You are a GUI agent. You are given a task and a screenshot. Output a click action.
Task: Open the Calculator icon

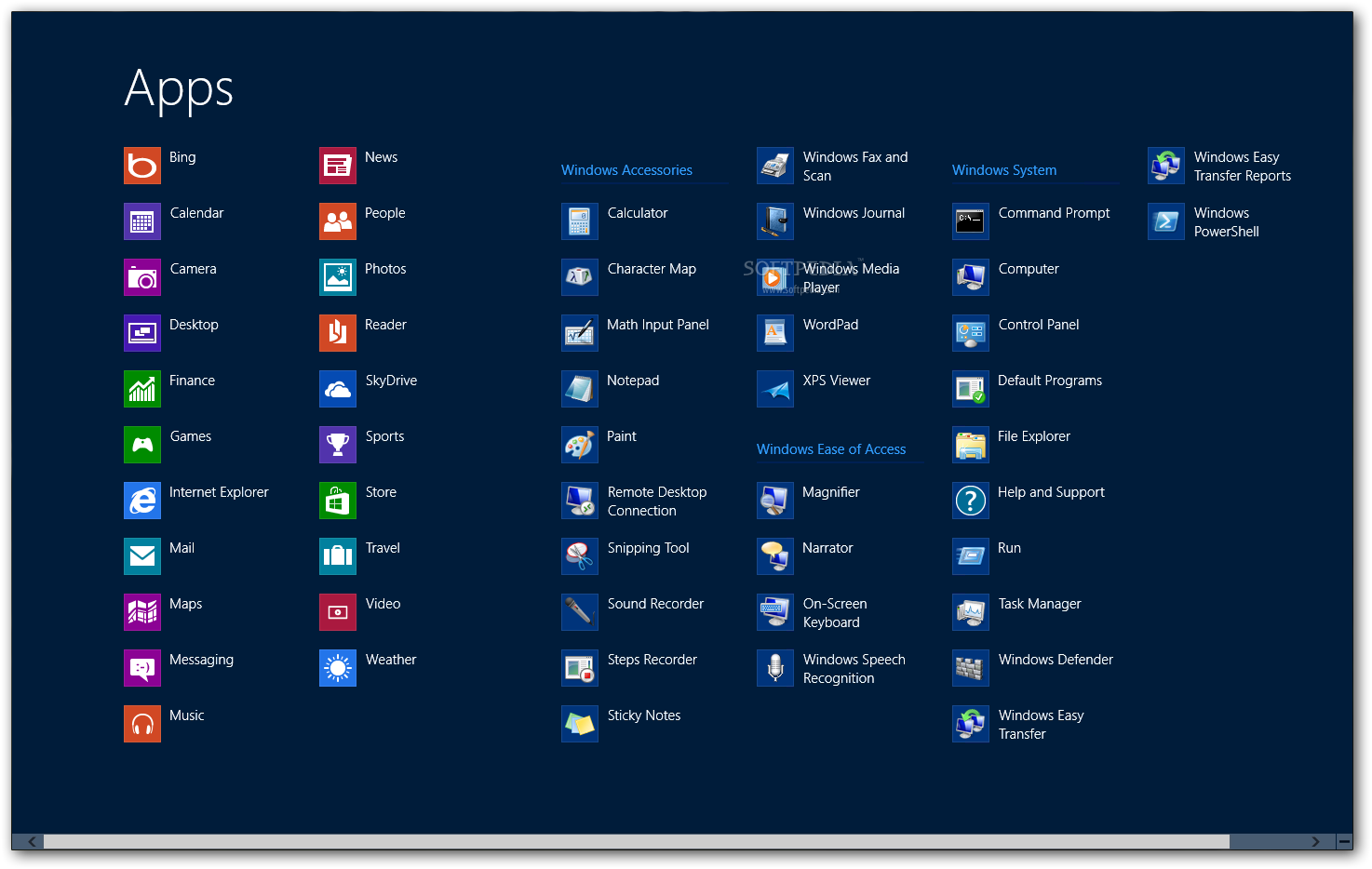tap(580, 221)
